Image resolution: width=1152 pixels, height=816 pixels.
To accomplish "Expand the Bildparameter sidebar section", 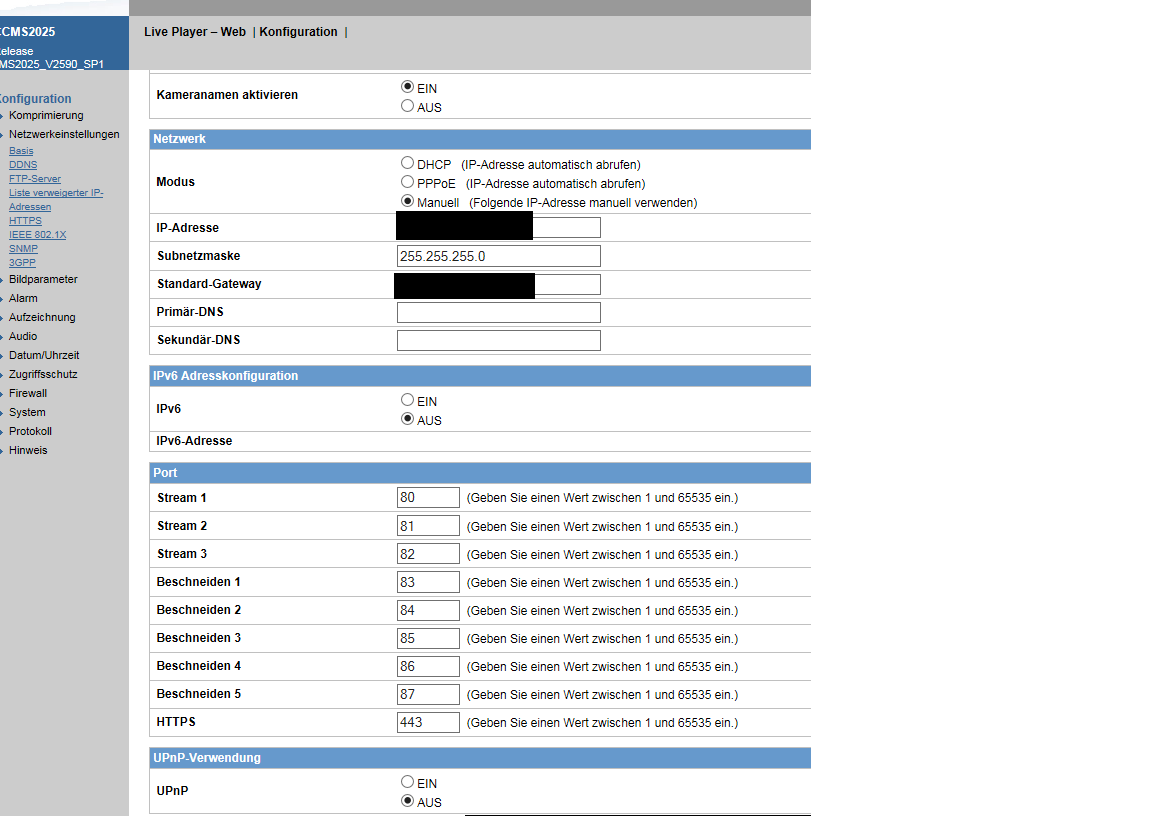I will click(x=43, y=279).
